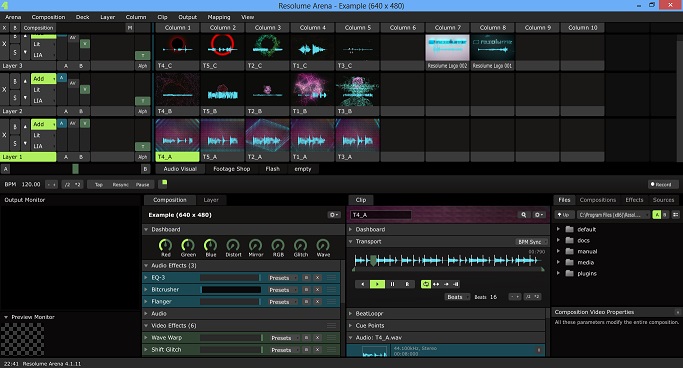This screenshot has height=368, width=683.
Task: Open Layer 1 Add blend mode dropdown
Action: [x=43, y=124]
